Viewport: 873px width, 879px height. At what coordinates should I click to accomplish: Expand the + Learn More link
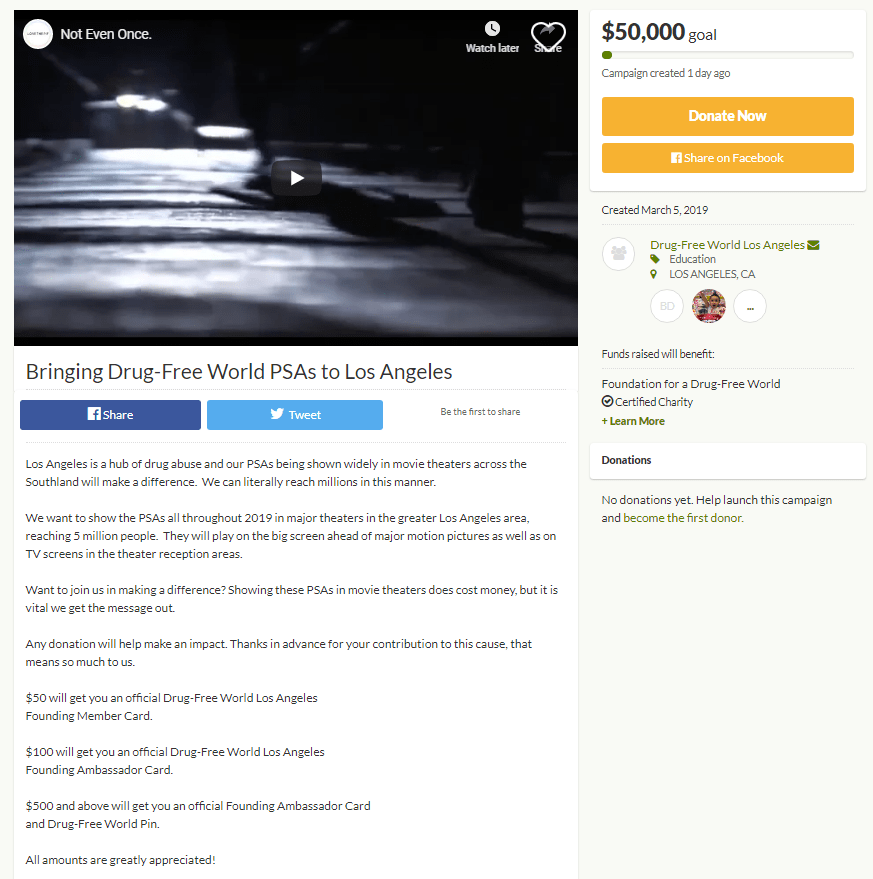(x=633, y=421)
